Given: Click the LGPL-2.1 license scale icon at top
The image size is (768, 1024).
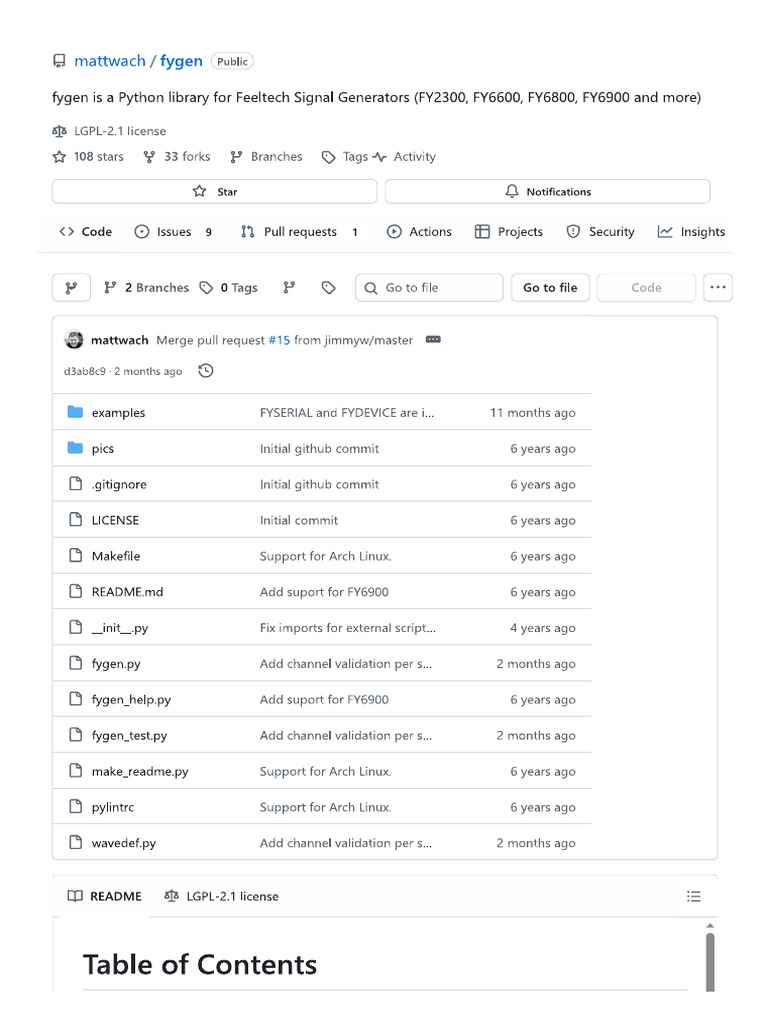Looking at the screenshot, I should [x=59, y=131].
